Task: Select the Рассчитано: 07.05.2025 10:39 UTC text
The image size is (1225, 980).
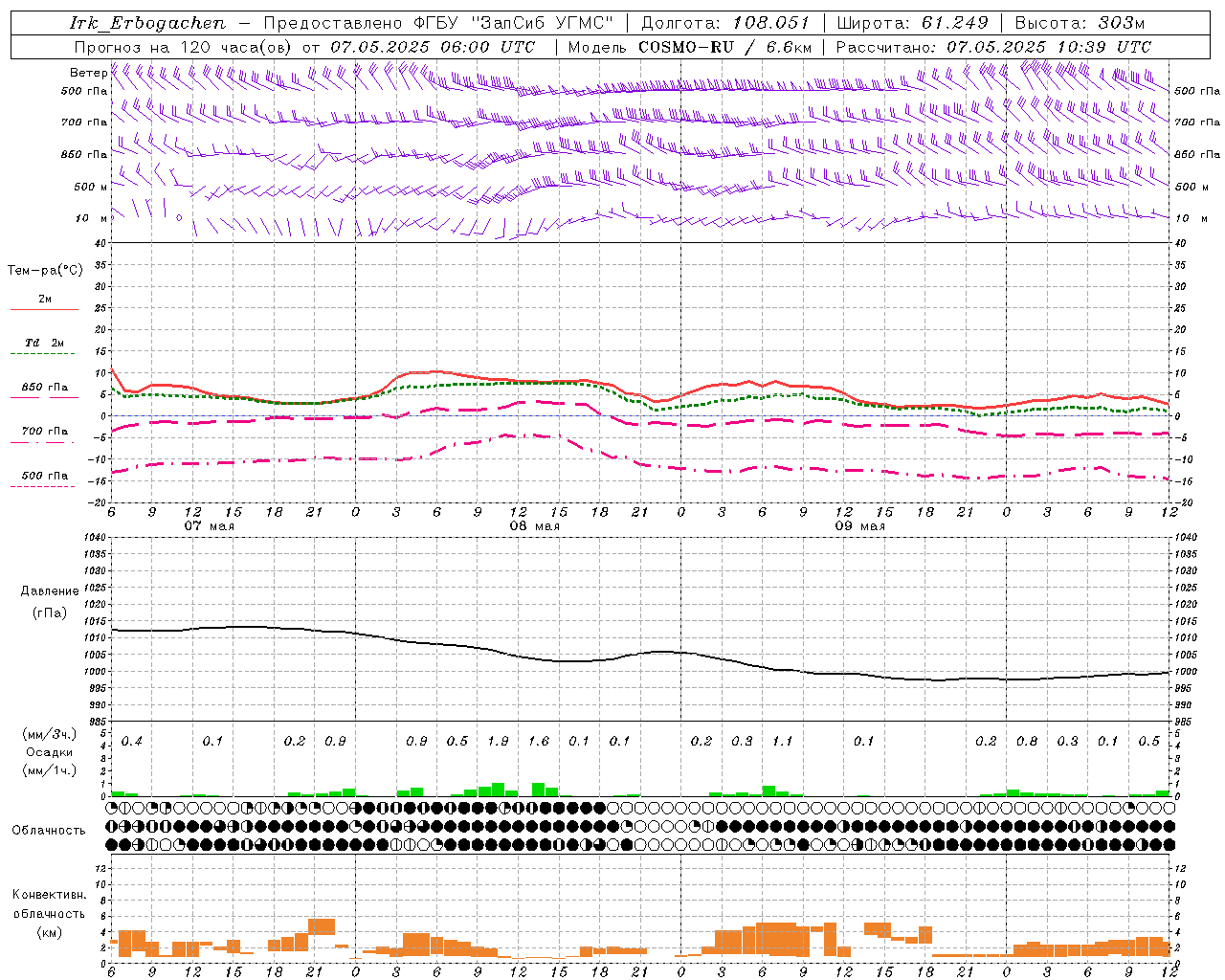Action: click(993, 47)
